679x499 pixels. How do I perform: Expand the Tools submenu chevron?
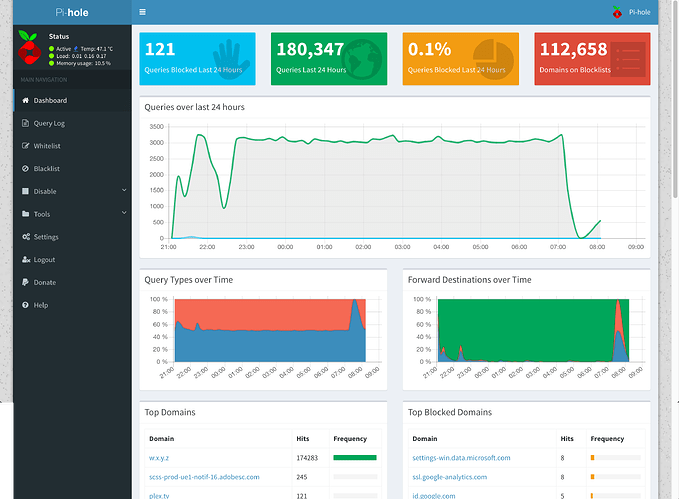(x=124, y=214)
